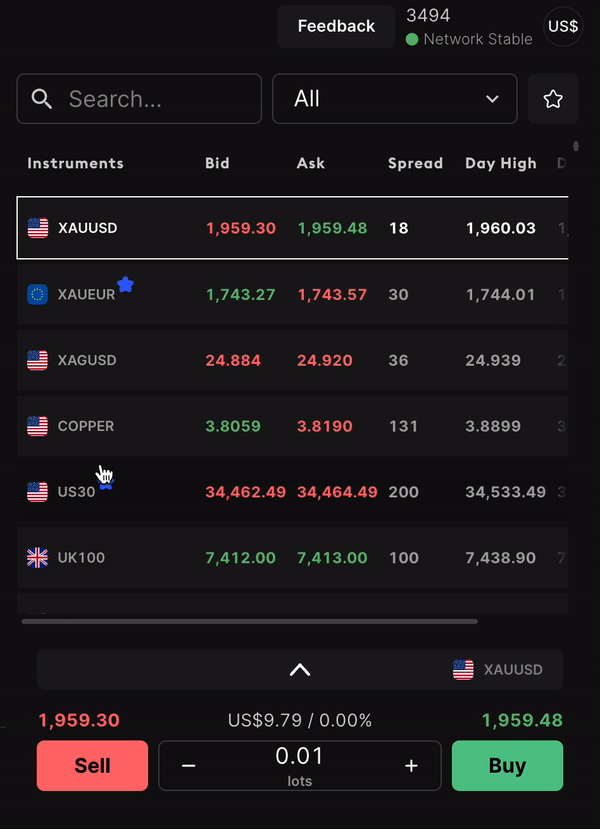Click the green Buy button
Image resolution: width=600 pixels, height=829 pixels.
click(507, 766)
